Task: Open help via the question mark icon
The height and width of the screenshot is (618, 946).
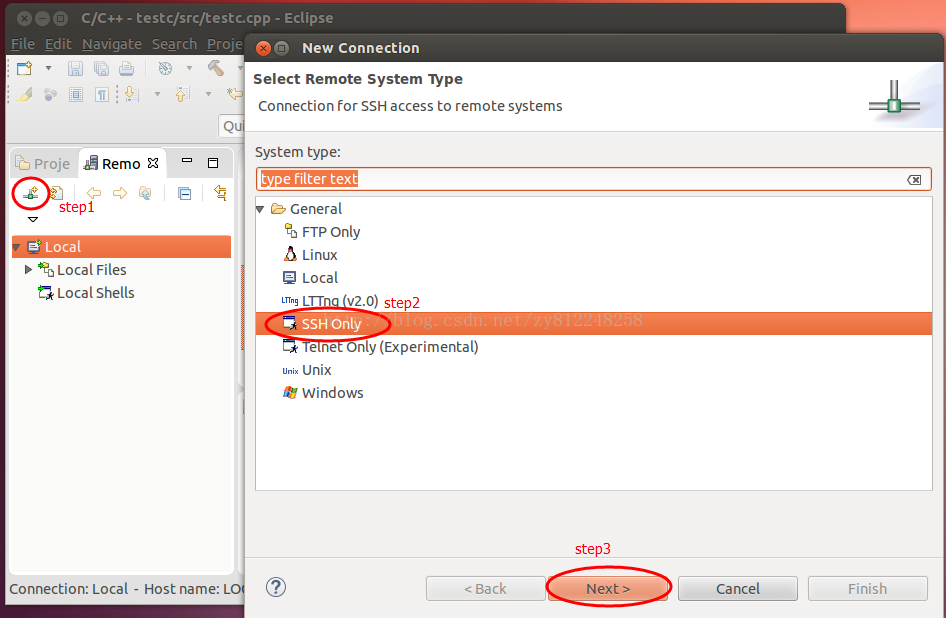Action: point(276,587)
